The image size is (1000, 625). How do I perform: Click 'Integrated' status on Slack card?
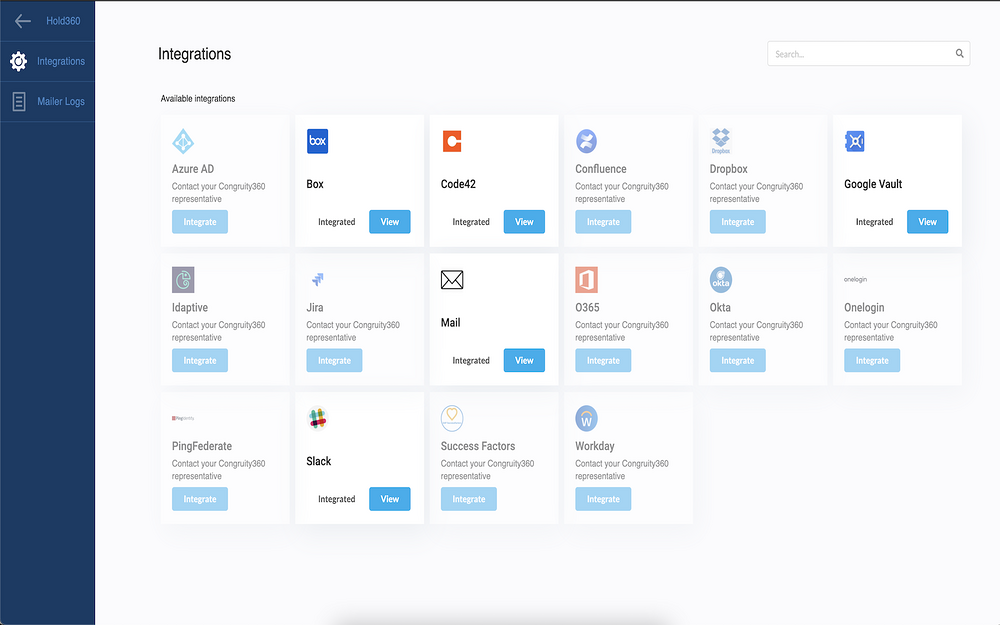[x=337, y=499]
